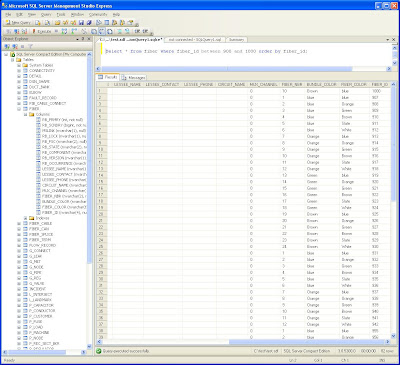Click the green success icon in the status bar

pos(99,351)
